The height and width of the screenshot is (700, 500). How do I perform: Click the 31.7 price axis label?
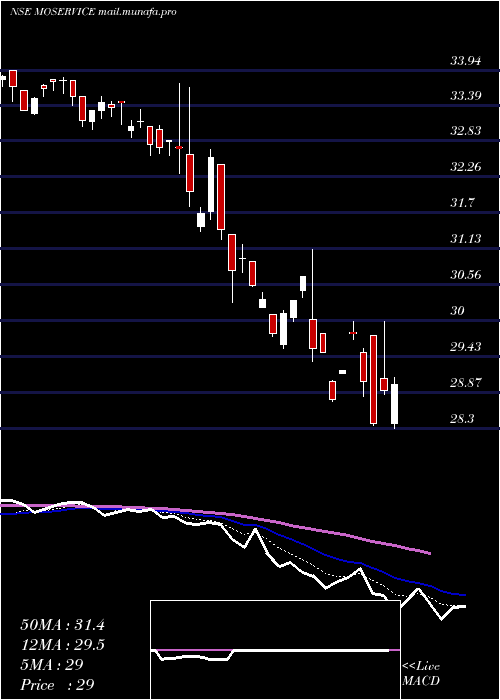click(462, 203)
